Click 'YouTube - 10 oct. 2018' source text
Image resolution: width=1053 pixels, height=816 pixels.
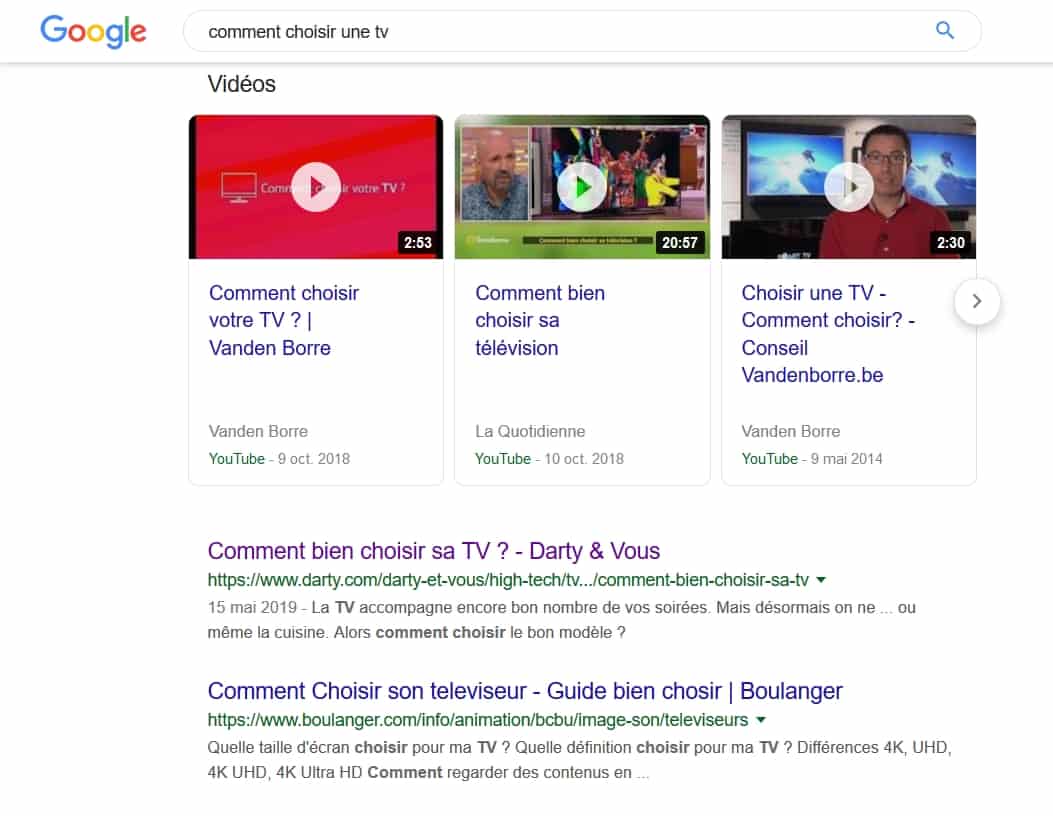[x=549, y=459]
